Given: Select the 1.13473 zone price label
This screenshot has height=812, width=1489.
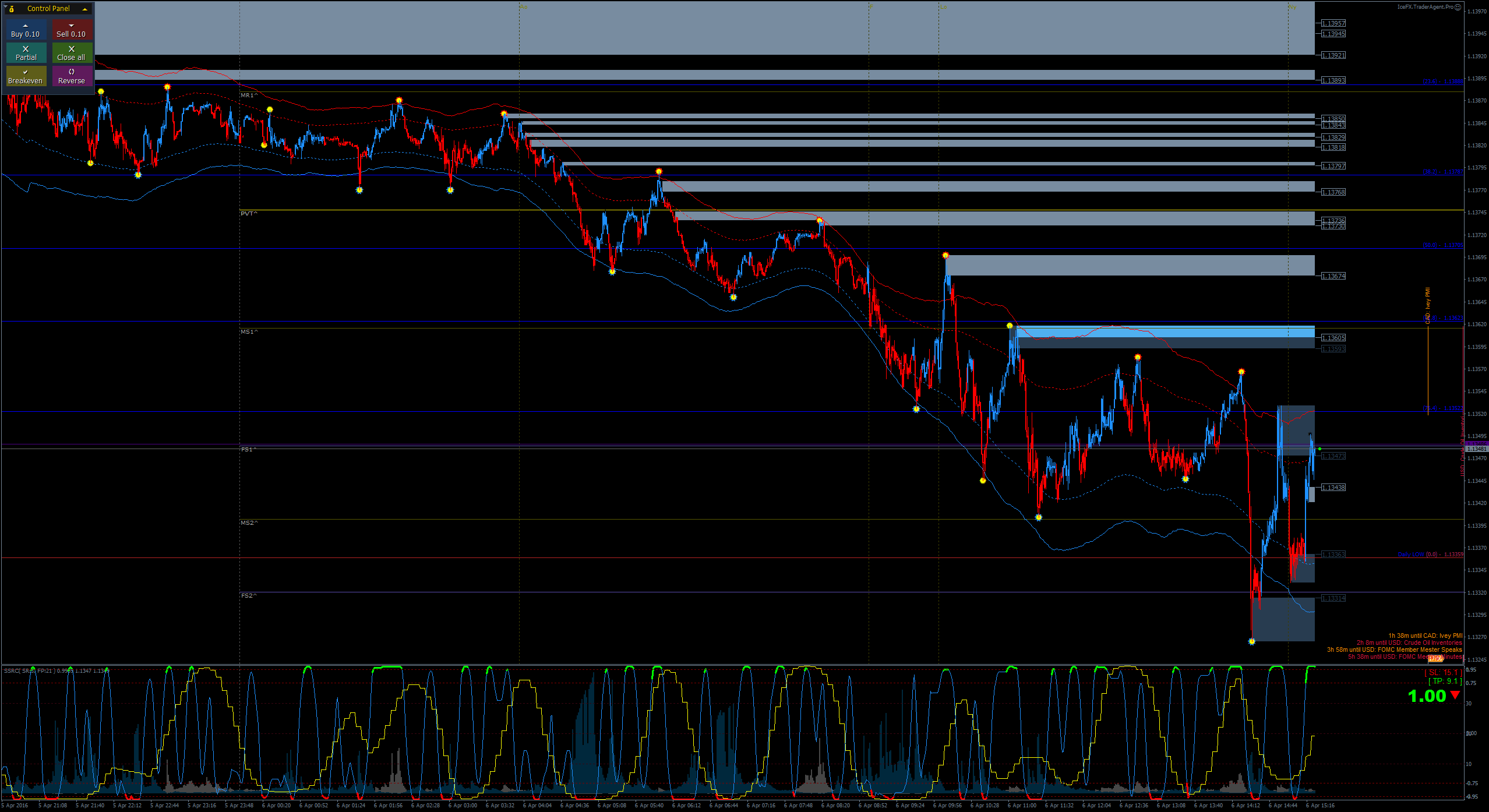Looking at the screenshot, I should coord(1333,456).
